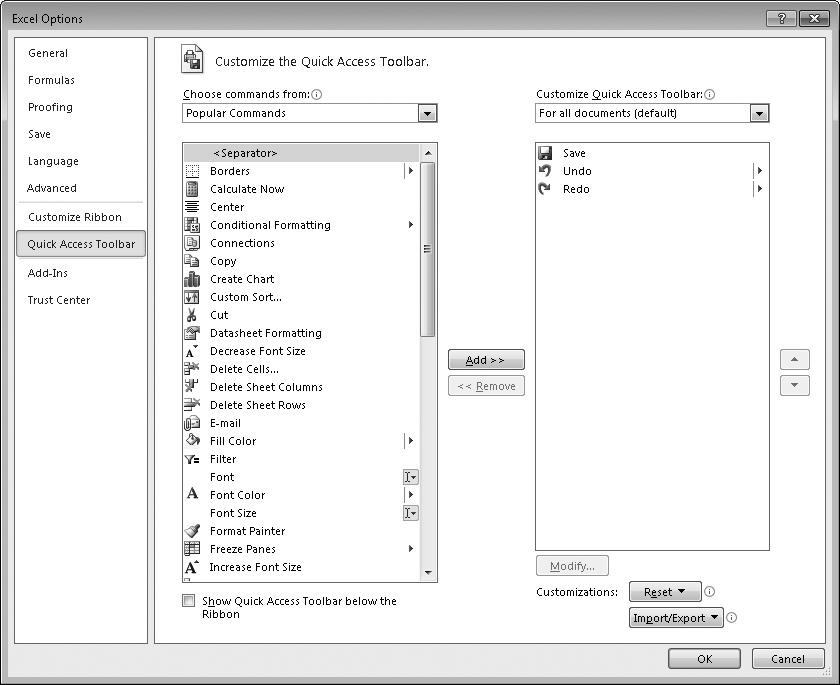Click the Save floppy disk icon

coord(545,153)
